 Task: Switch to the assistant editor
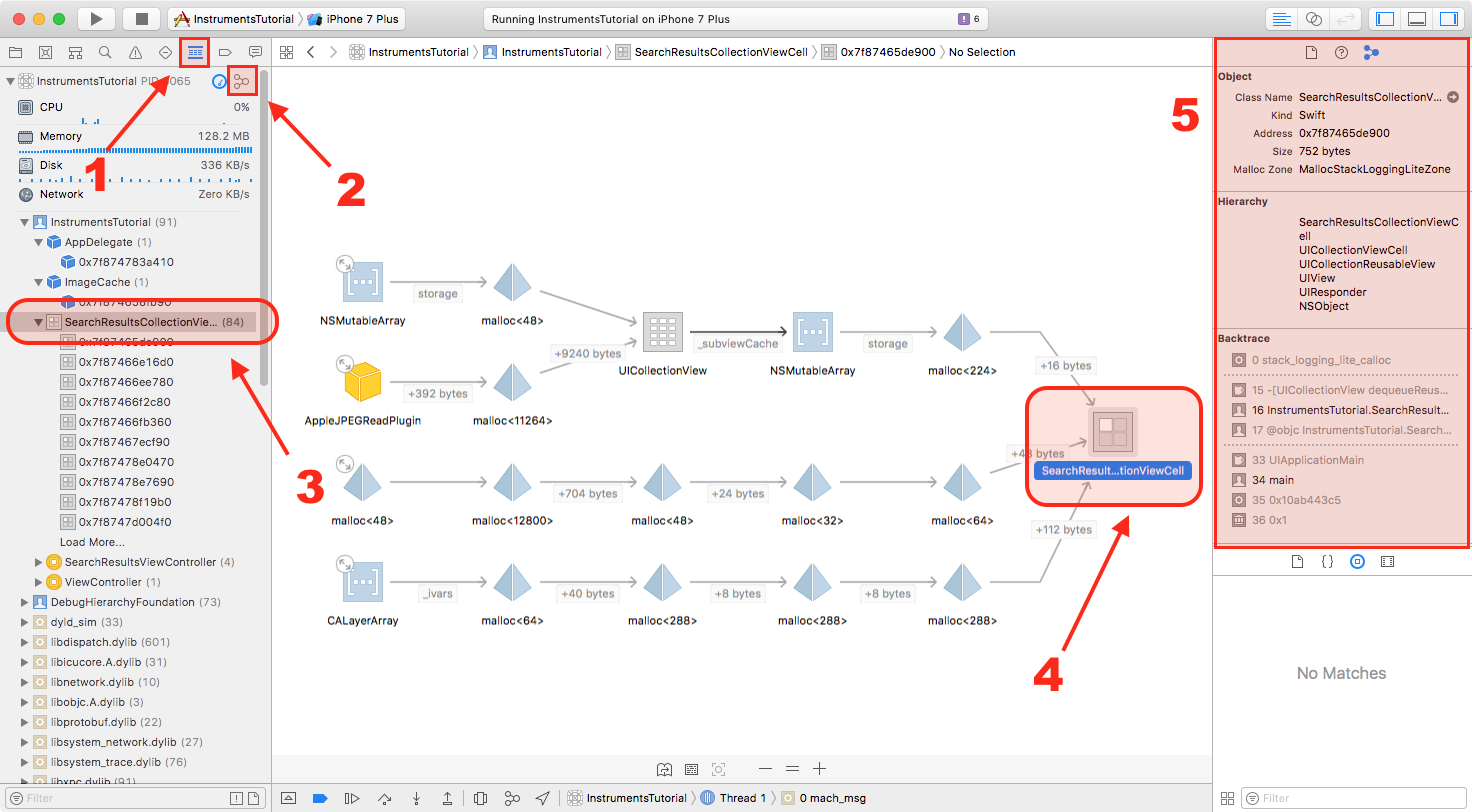click(x=1314, y=19)
